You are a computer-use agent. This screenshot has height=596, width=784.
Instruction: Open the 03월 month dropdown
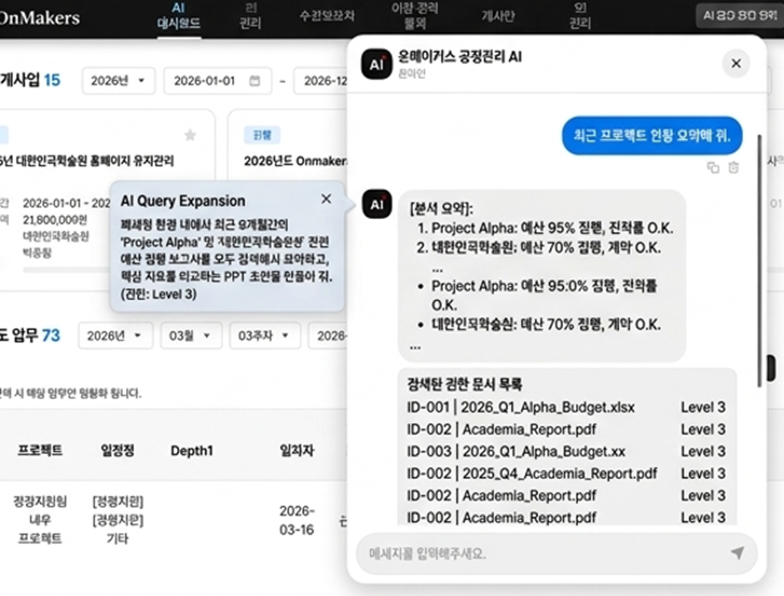(190, 336)
